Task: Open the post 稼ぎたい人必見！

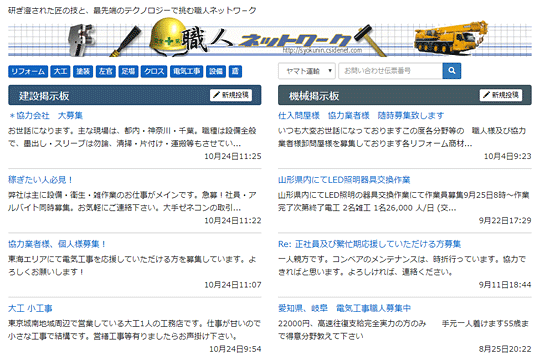Action: tap(41, 180)
